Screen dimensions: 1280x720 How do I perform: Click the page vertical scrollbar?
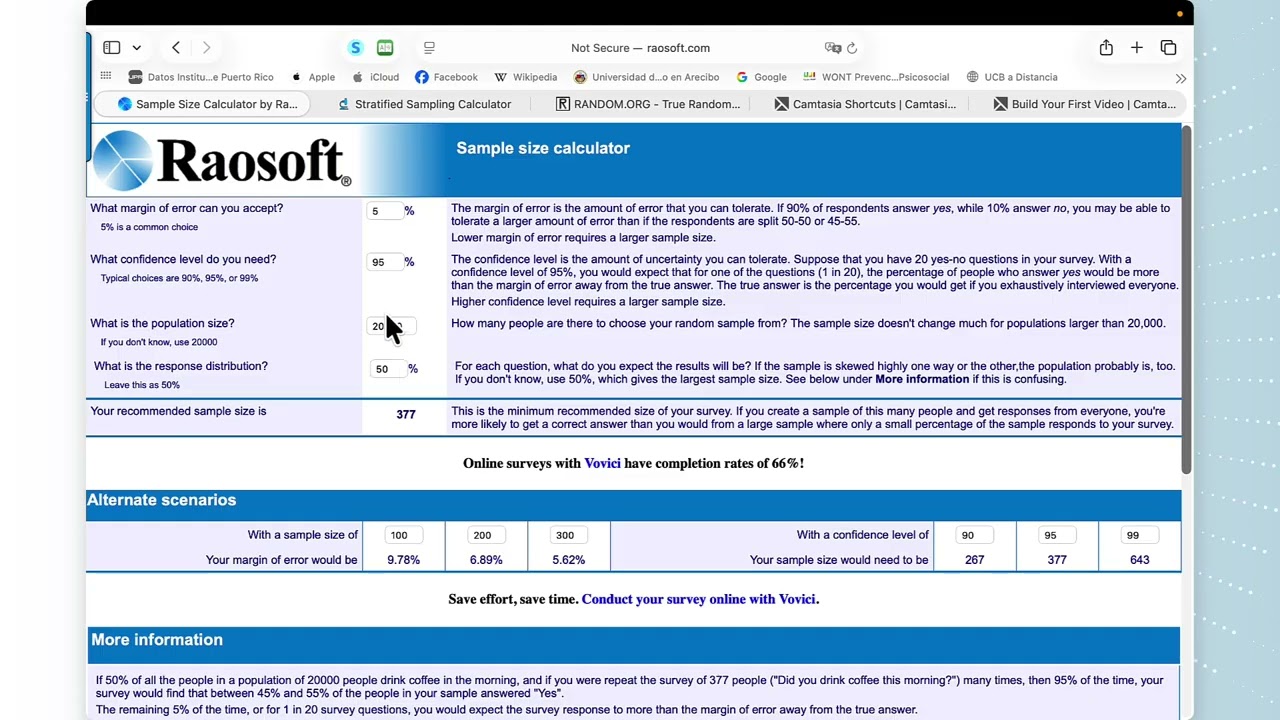click(1187, 300)
